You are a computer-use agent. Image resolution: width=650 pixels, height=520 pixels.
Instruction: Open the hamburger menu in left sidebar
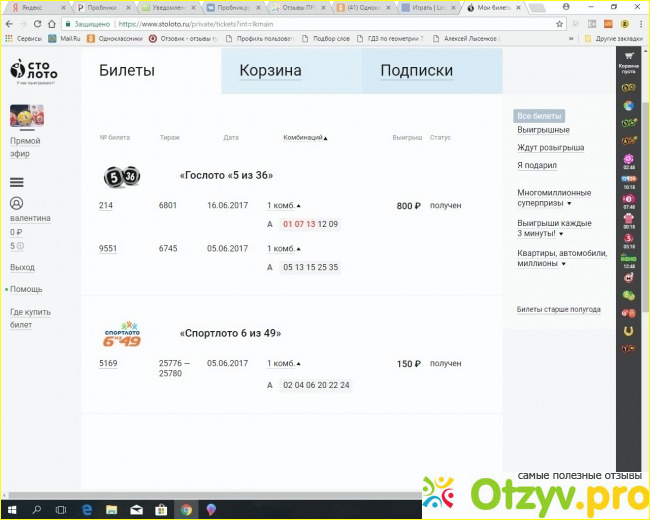[x=16, y=182]
